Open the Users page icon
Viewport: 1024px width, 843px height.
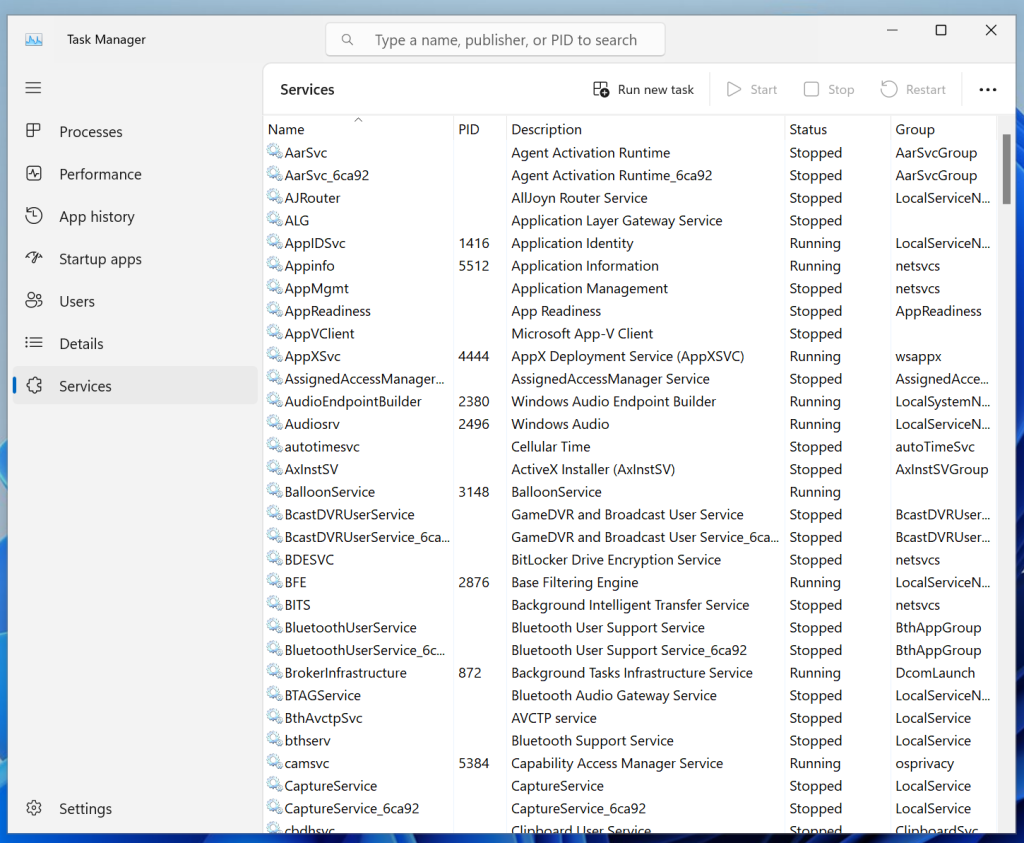point(34,301)
